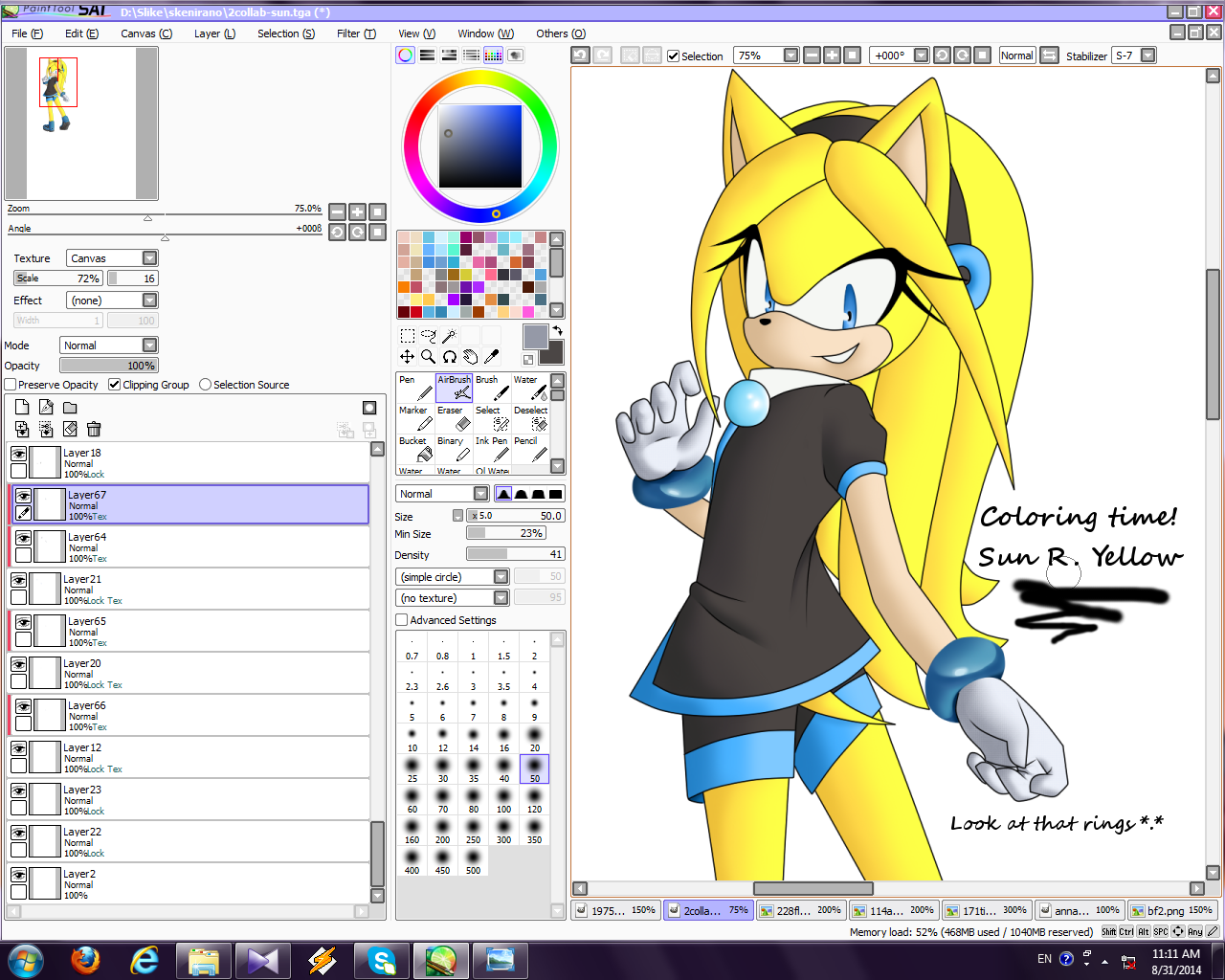Open the Effect dropdown showing (none)
1225x980 pixels.
(112, 301)
